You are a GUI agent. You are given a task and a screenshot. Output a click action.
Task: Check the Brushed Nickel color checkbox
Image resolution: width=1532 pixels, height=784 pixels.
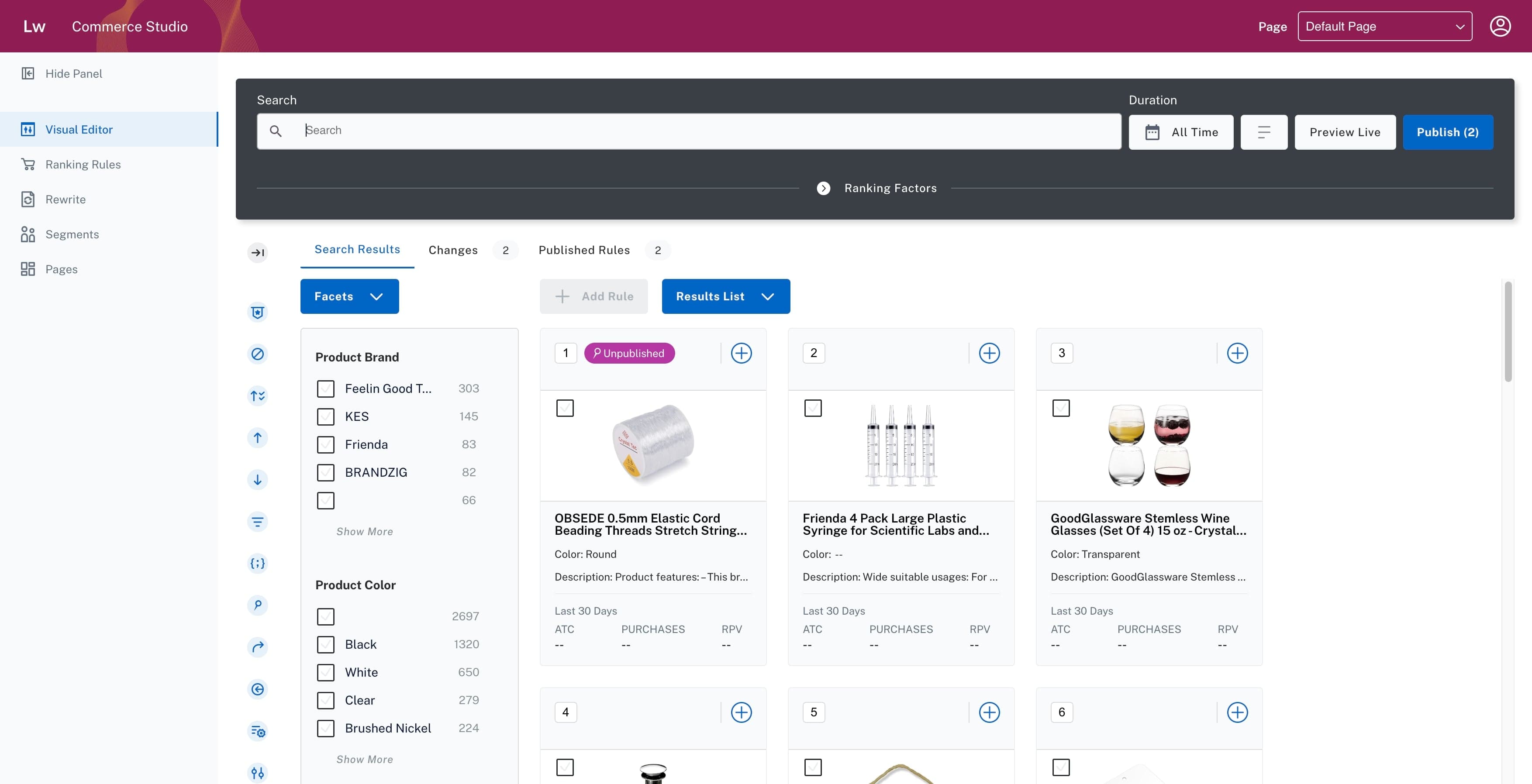pyautogui.click(x=325, y=728)
